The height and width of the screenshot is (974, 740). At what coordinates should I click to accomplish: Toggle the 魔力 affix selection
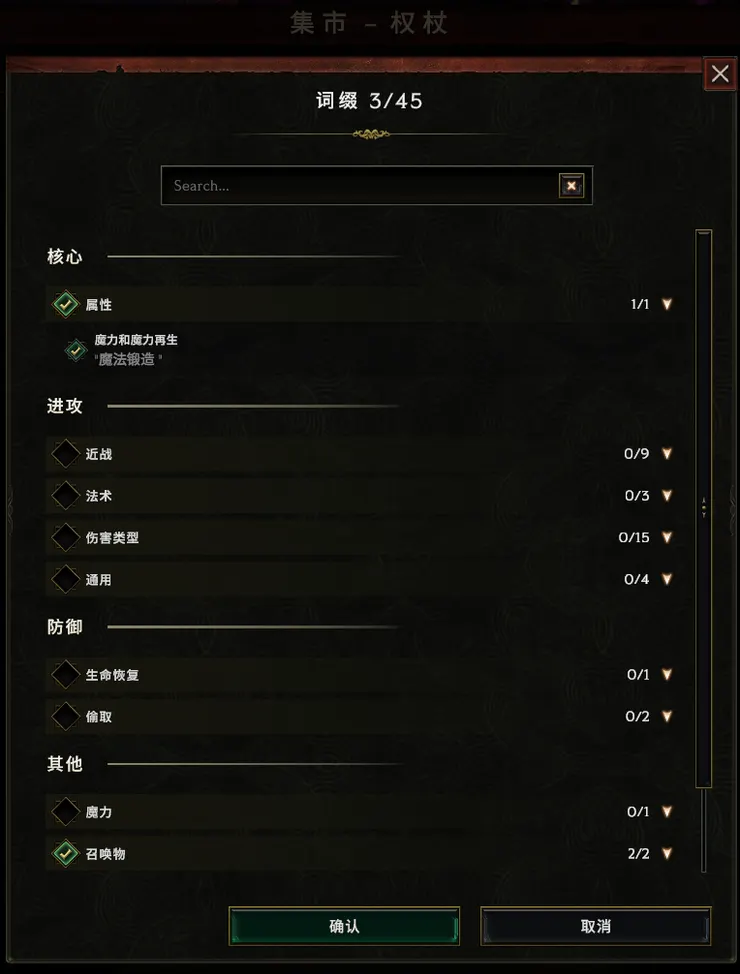tap(65, 811)
